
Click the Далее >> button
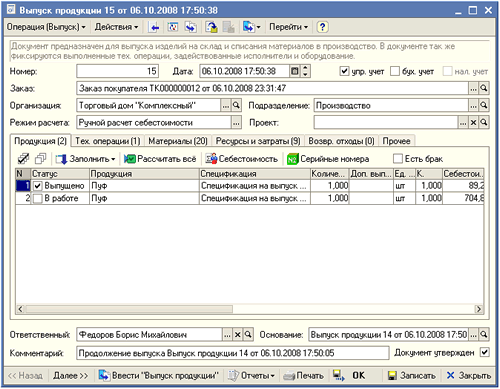[x=71, y=376]
